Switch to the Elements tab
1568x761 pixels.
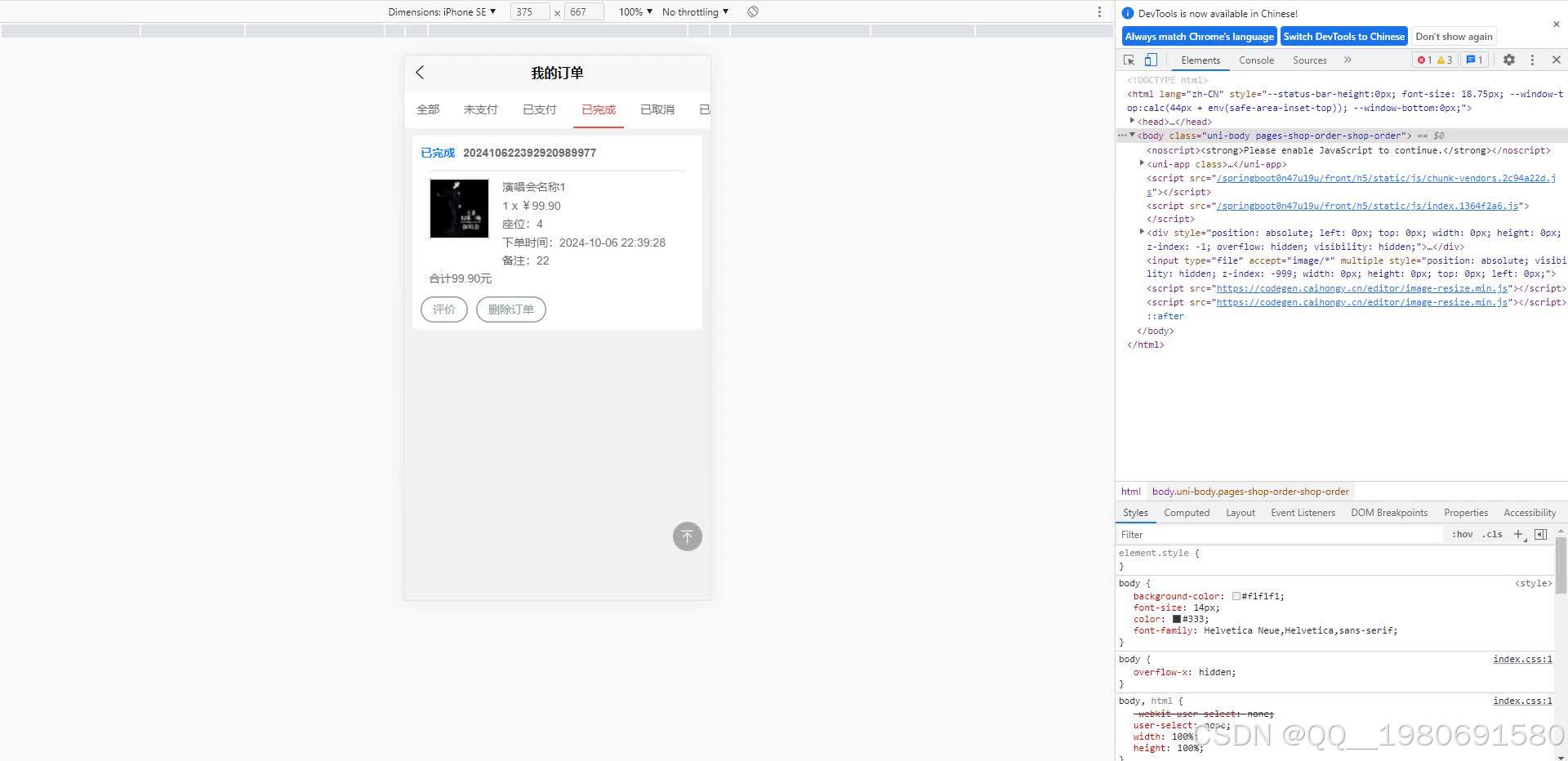coord(1200,60)
